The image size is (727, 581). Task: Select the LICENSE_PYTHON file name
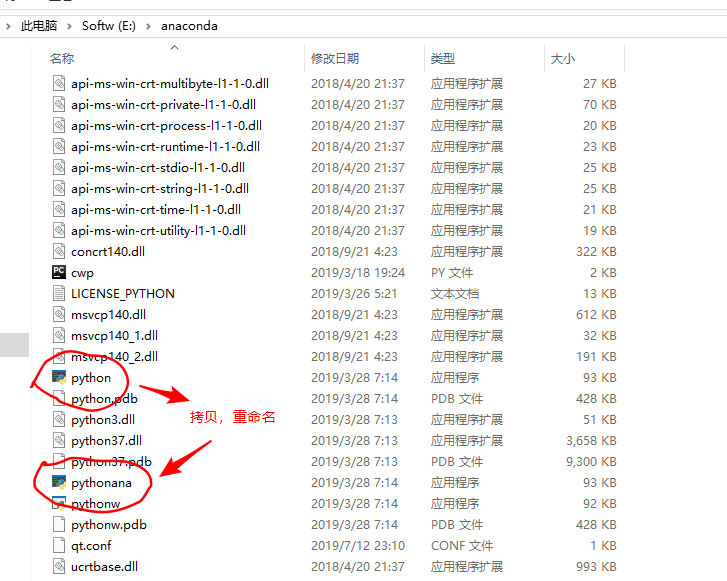click(123, 294)
